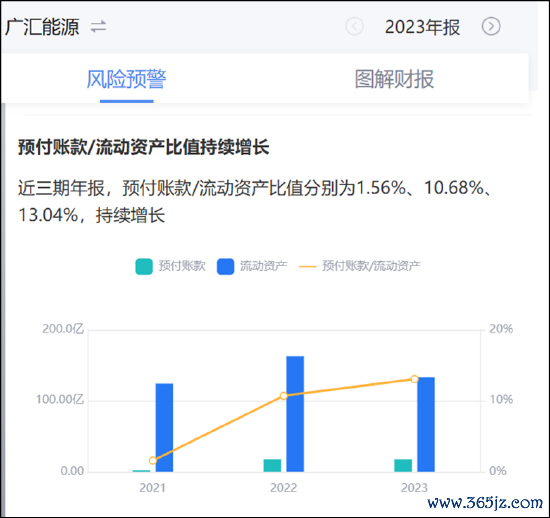Switch to the 风险预警 tab

(126, 79)
